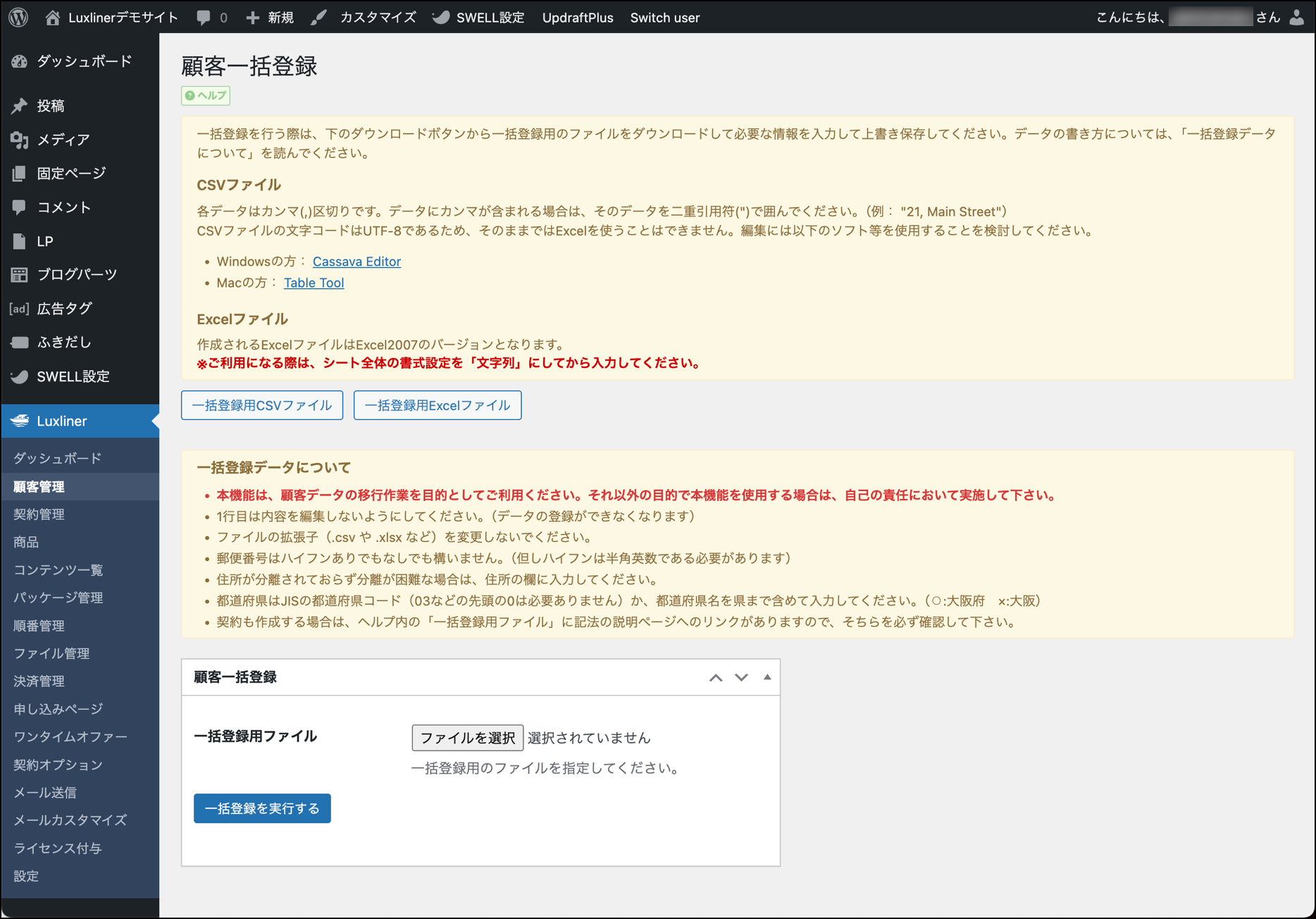Viewport: 1316px width, 919px height.
Task: Open the ダッシュボード gauge icon in sidebar
Action: point(20,62)
